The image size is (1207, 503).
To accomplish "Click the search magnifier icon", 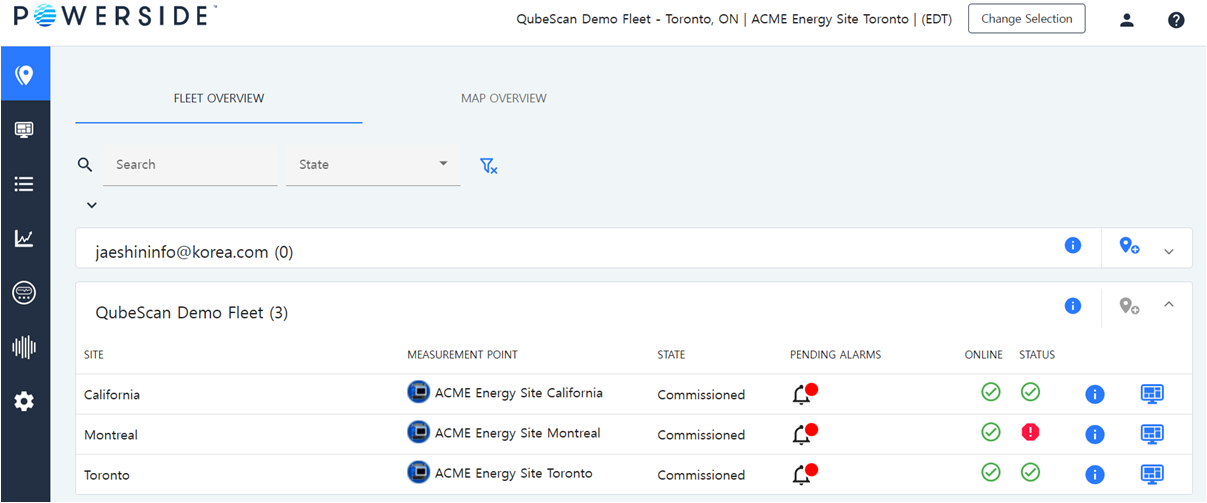I will tap(85, 164).
